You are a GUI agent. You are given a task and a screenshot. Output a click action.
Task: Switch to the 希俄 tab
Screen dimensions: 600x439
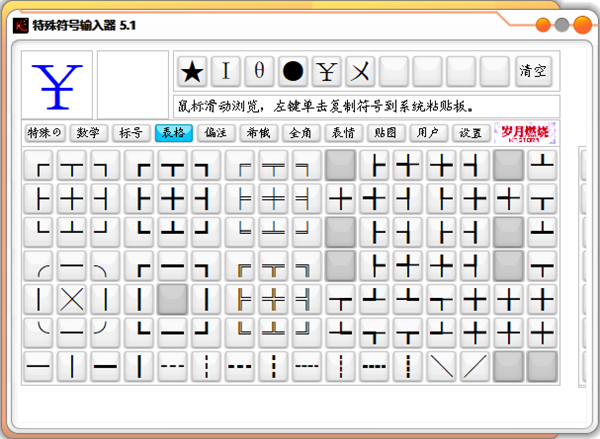[259, 133]
